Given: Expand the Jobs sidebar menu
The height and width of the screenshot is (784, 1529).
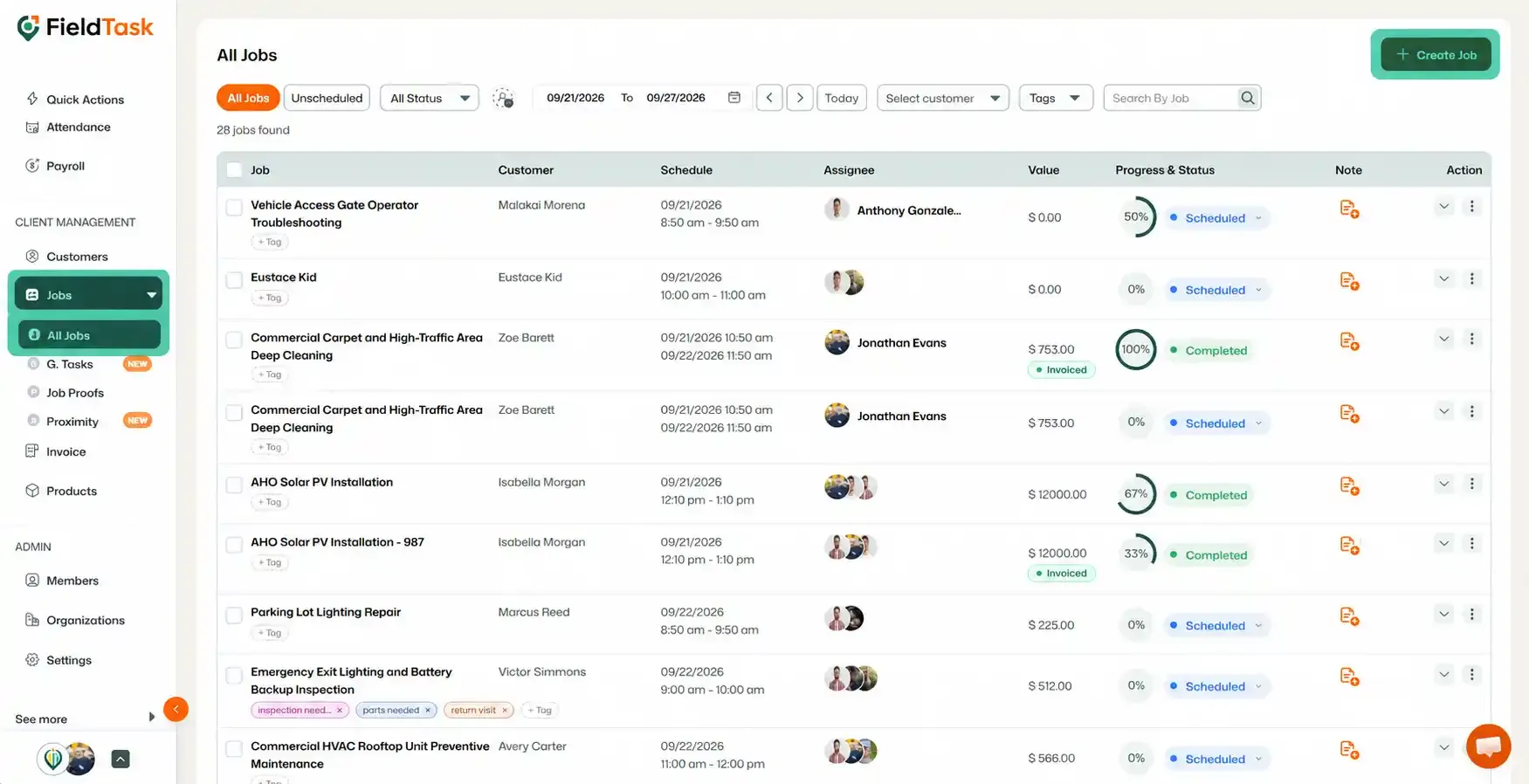Looking at the screenshot, I should 88,295.
